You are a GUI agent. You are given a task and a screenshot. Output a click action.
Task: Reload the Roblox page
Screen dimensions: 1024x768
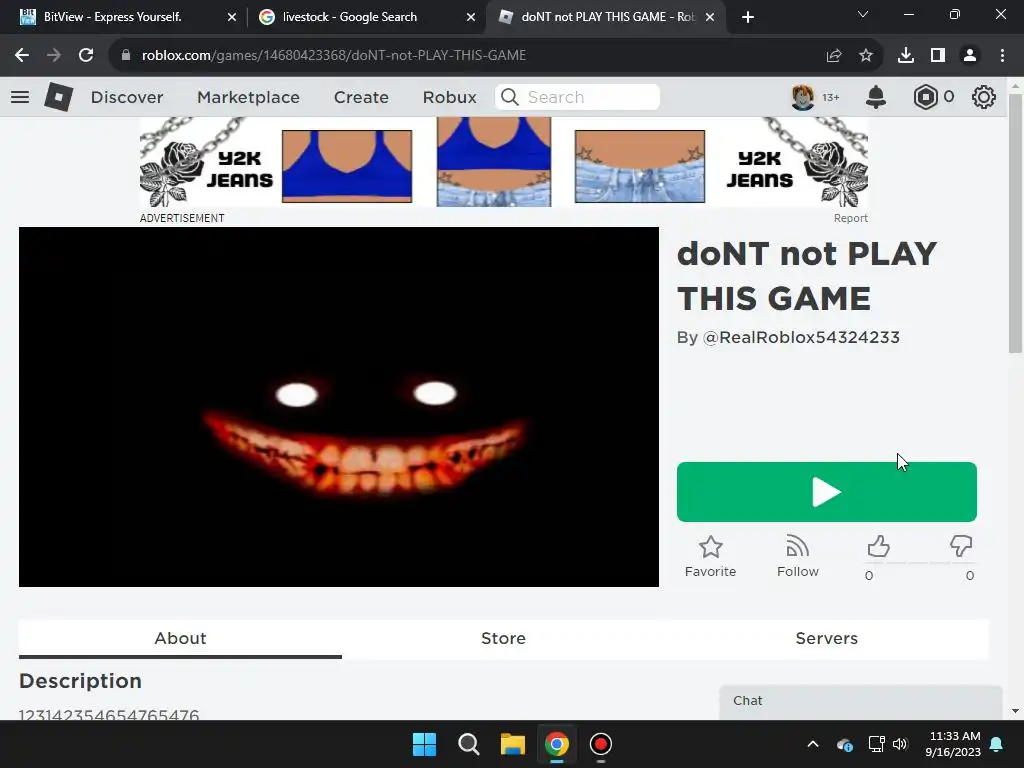click(86, 56)
